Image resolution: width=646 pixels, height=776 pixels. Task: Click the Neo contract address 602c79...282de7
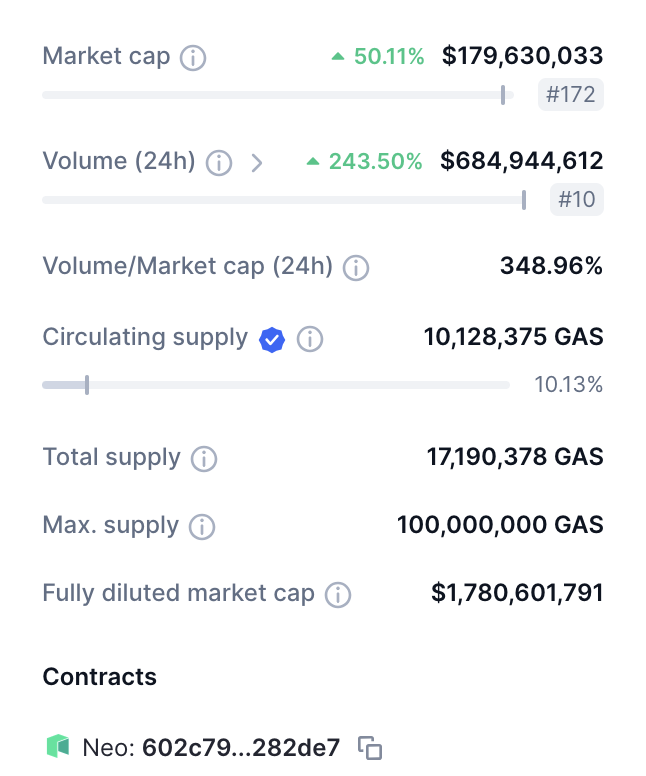pos(241,747)
